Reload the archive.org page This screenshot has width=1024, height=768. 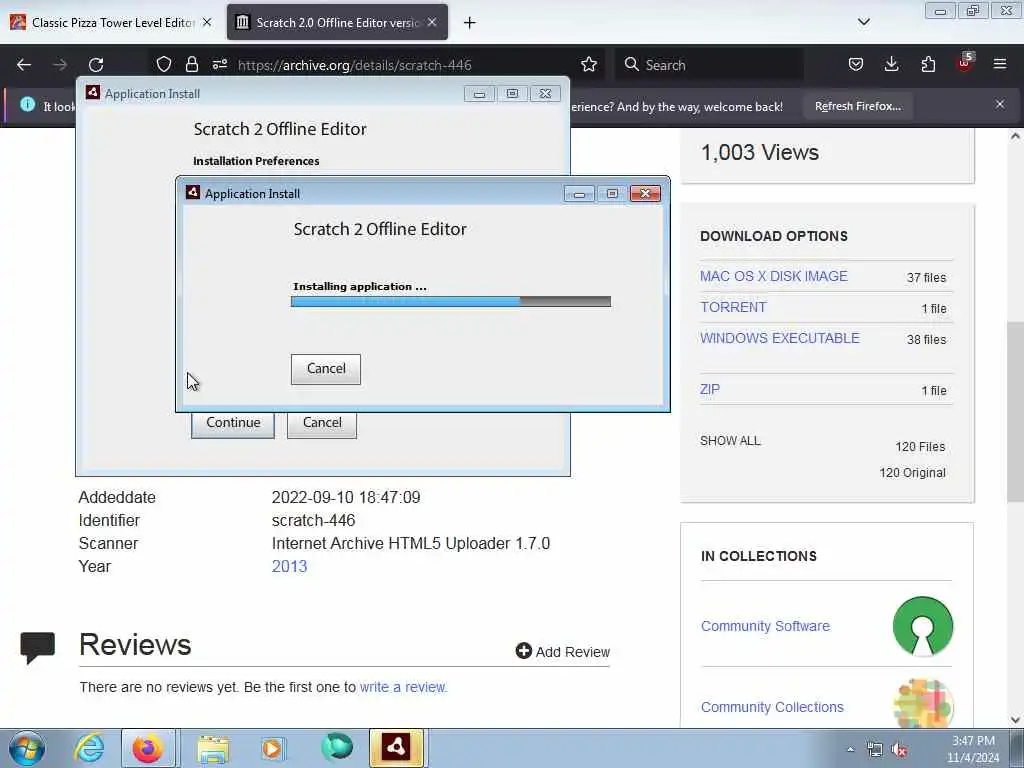(96, 65)
